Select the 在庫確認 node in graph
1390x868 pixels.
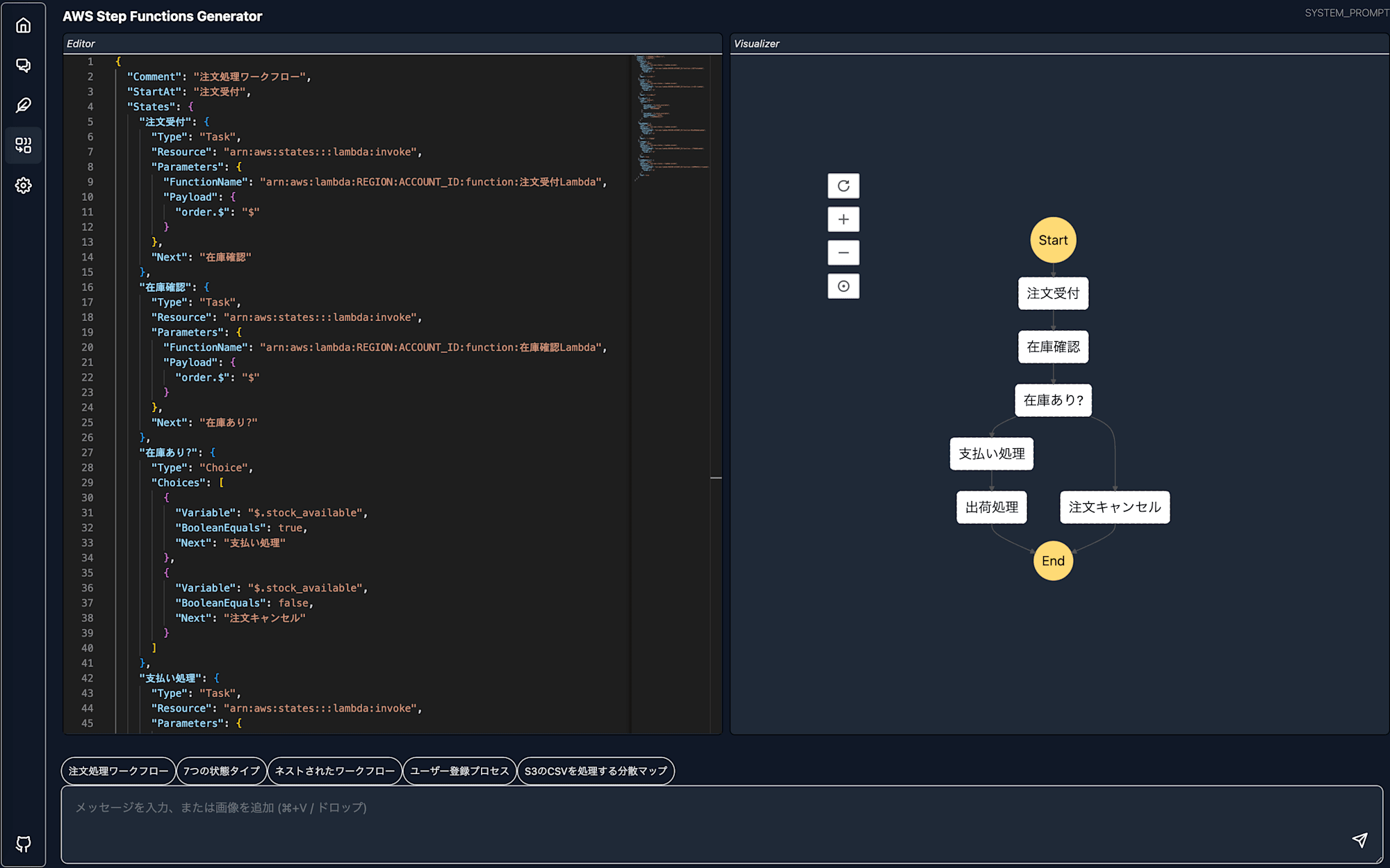1053,347
